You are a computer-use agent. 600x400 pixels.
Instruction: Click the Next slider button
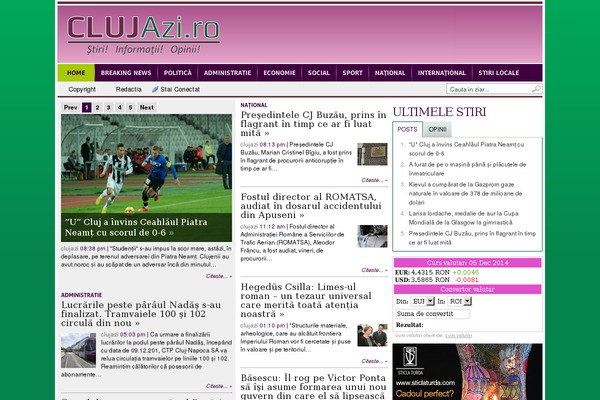[147, 108]
